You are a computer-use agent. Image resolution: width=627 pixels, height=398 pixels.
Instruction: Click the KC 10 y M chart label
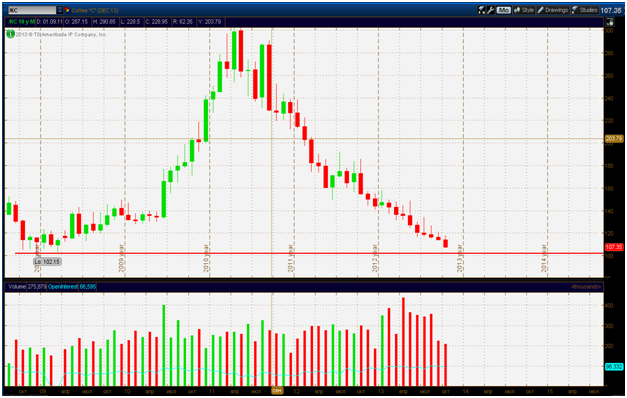click(x=21, y=22)
